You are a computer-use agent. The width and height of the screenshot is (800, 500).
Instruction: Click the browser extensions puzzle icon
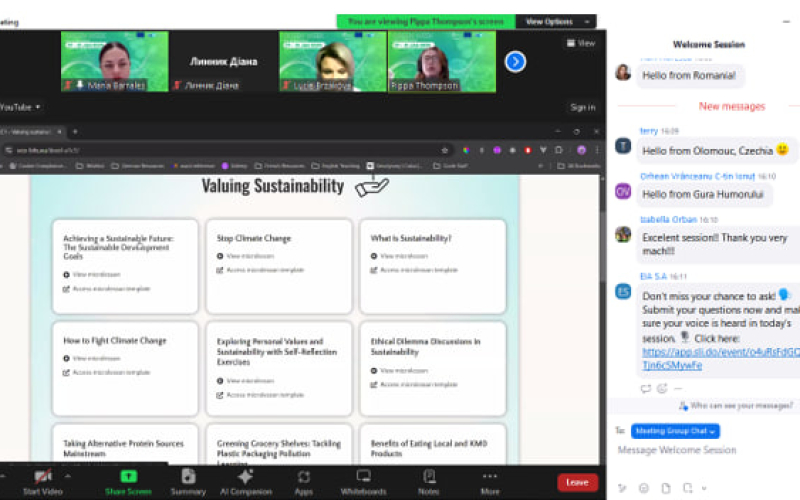click(x=559, y=150)
